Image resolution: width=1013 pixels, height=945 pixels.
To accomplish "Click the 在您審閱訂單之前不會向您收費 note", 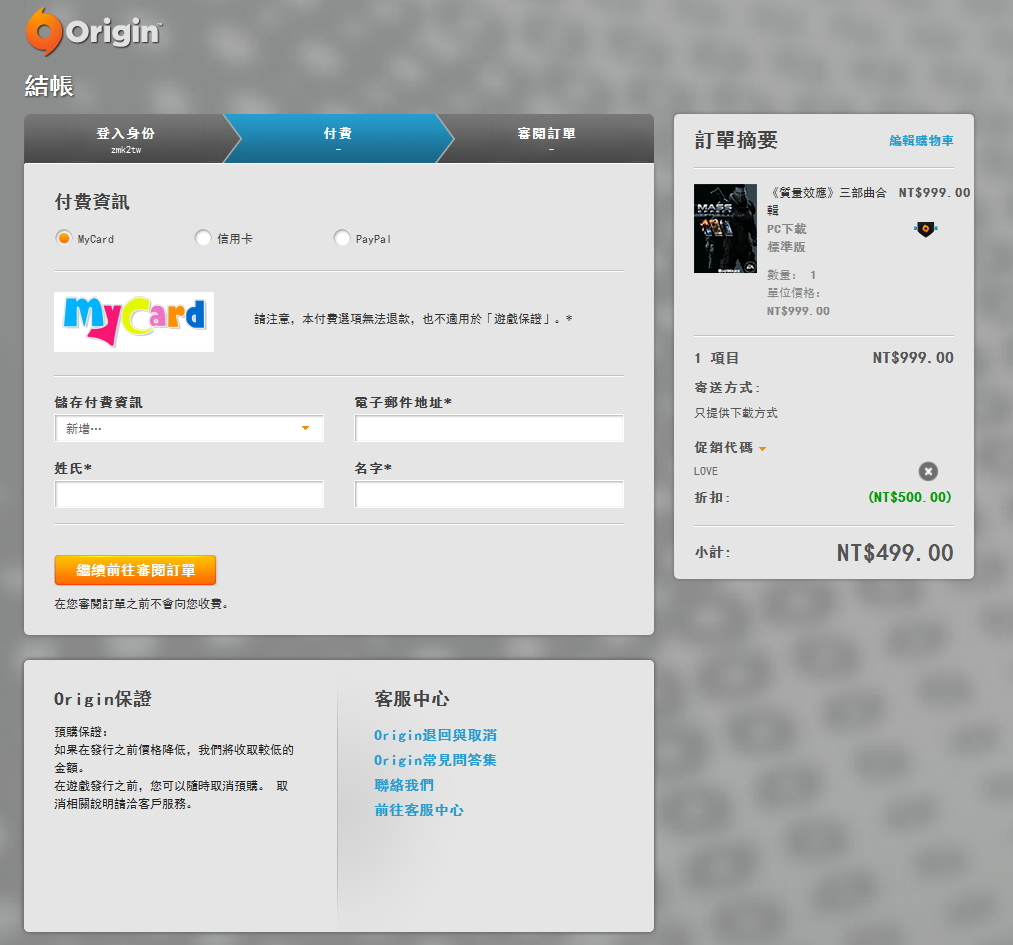I will 141,604.
